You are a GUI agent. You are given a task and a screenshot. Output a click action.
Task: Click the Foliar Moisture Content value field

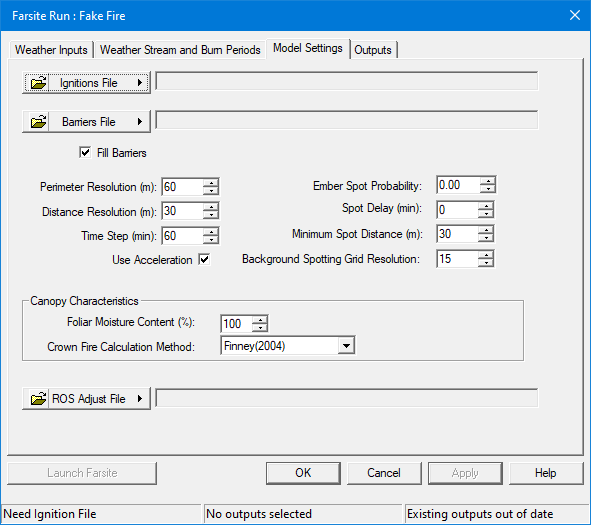pyautogui.click(x=237, y=323)
